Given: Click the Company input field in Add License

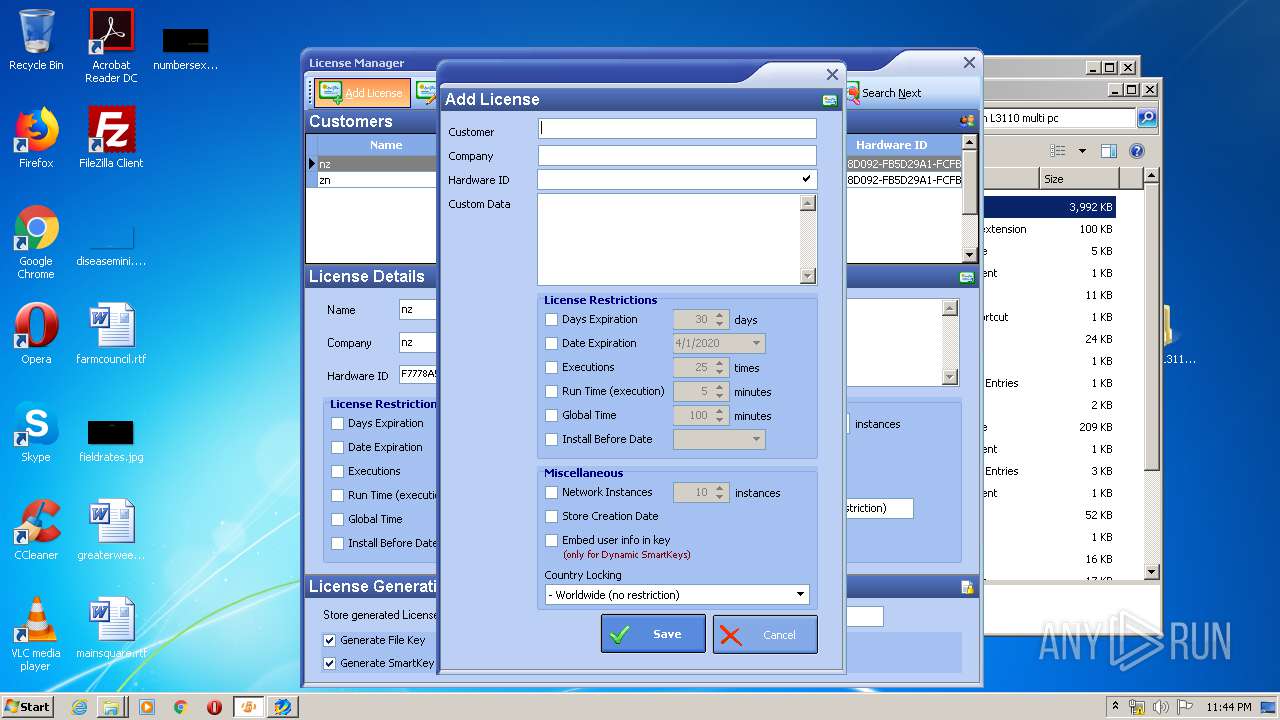Looking at the screenshot, I should (x=677, y=156).
